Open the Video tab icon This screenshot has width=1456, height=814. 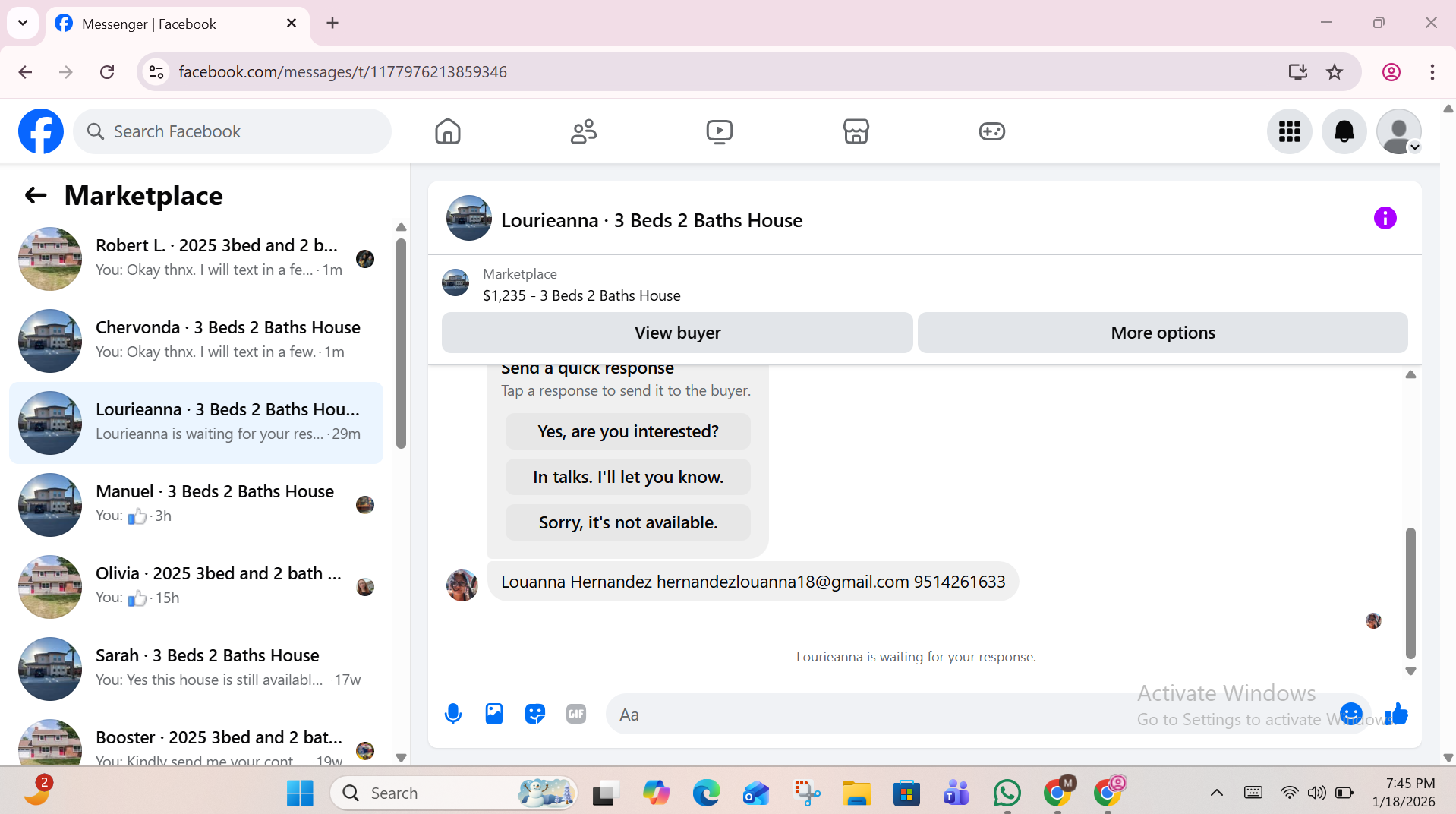(720, 131)
